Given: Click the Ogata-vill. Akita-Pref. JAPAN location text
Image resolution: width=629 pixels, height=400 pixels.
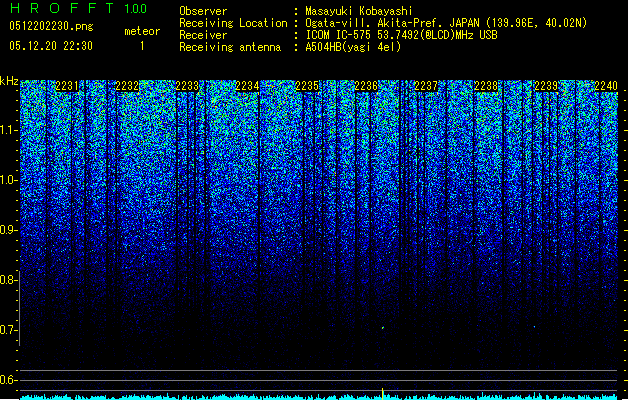Looking at the screenshot, I should pyautogui.click(x=446, y=23).
